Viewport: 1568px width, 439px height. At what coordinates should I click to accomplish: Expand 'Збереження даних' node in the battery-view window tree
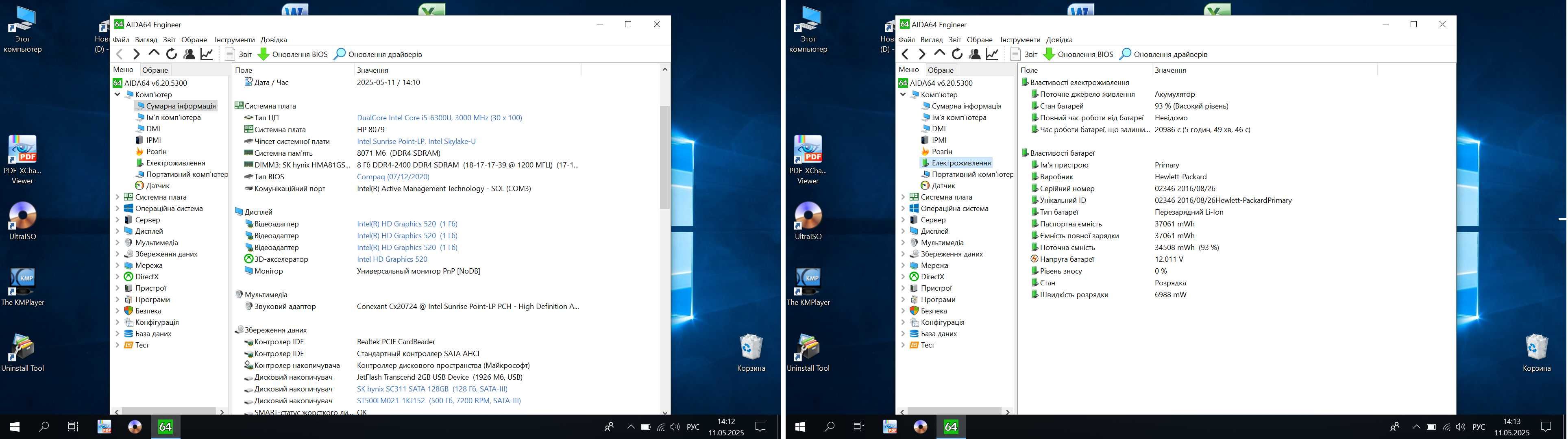903,254
